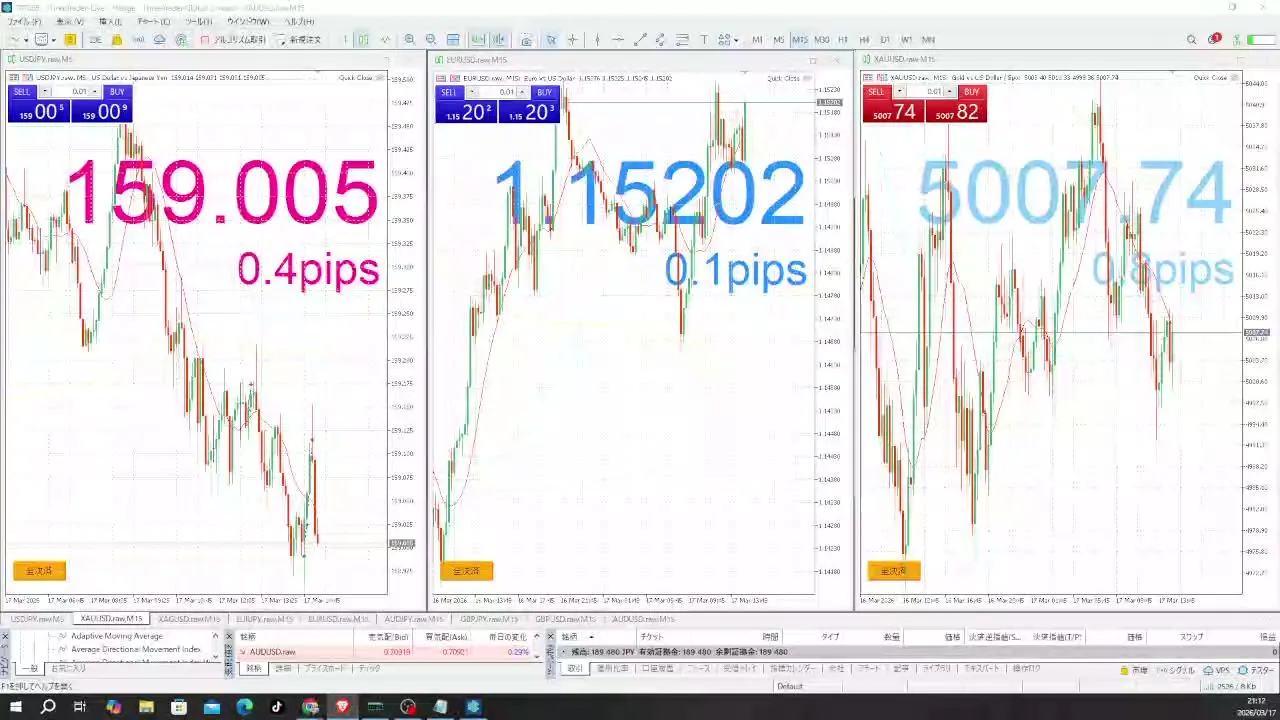The height and width of the screenshot is (720, 1280).
Task: Open Microsoft Edge from taskbar
Action: (x=244, y=707)
